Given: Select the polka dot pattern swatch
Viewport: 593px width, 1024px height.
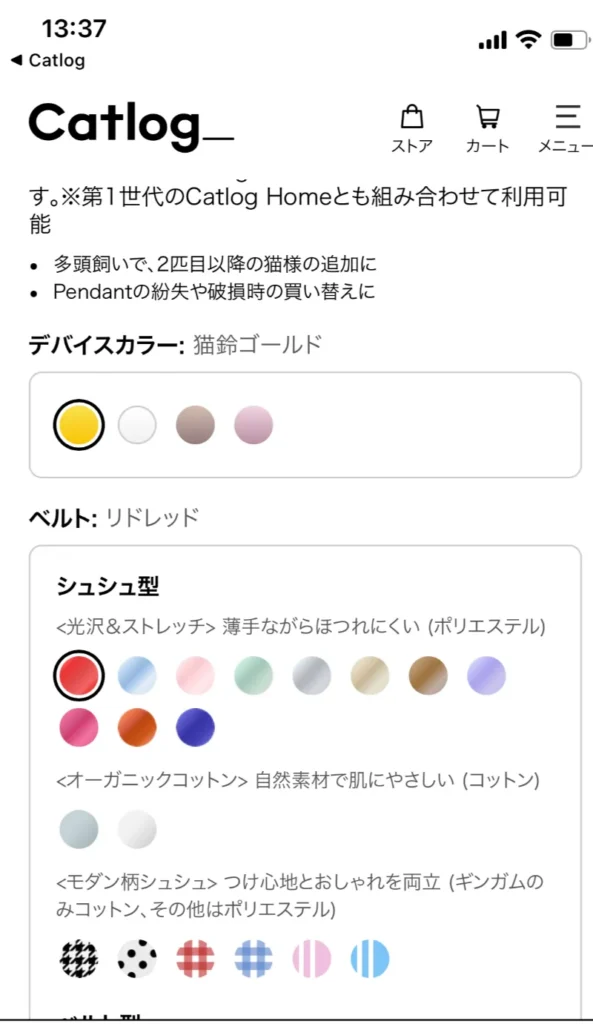Looking at the screenshot, I should (x=137, y=958).
